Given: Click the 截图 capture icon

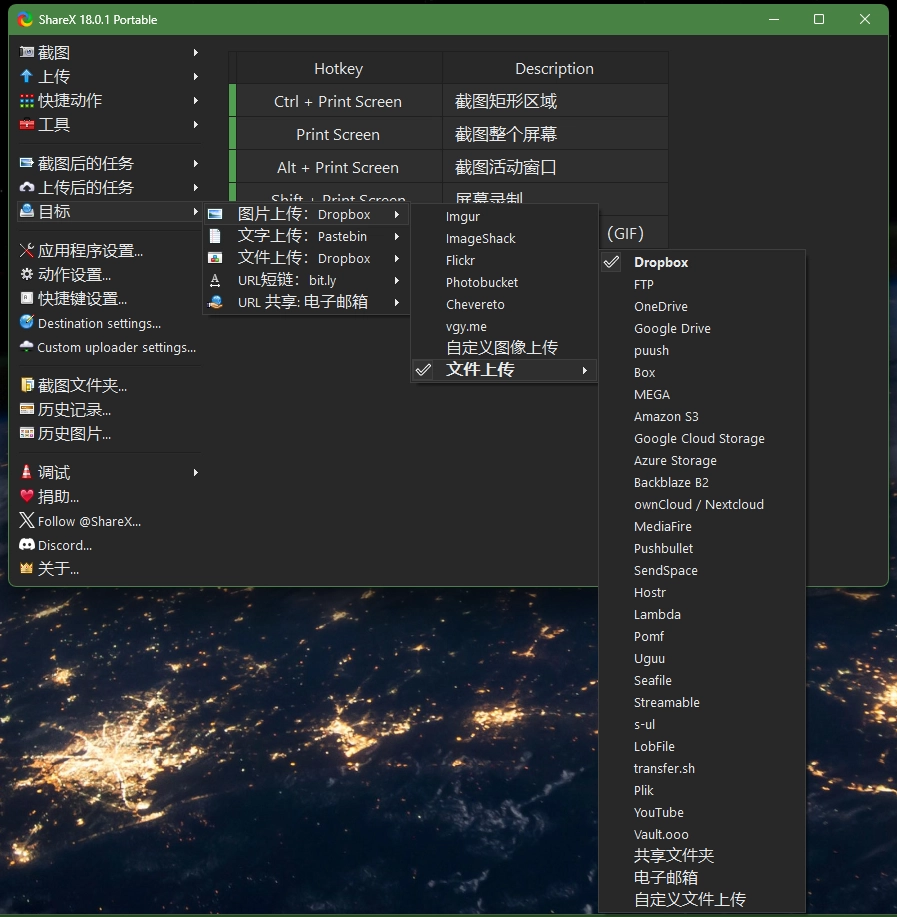Looking at the screenshot, I should (x=27, y=52).
